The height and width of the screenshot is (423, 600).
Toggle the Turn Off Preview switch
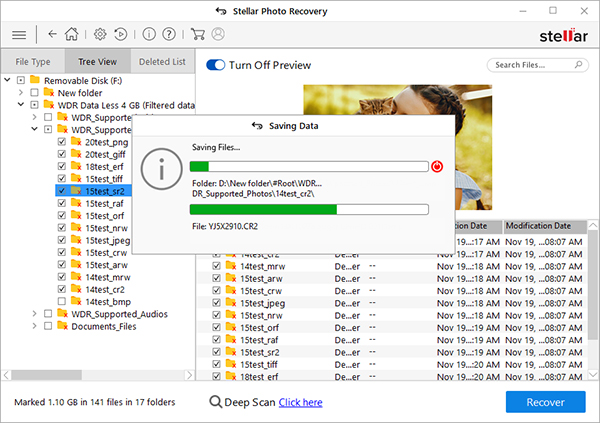[x=215, y=65]
